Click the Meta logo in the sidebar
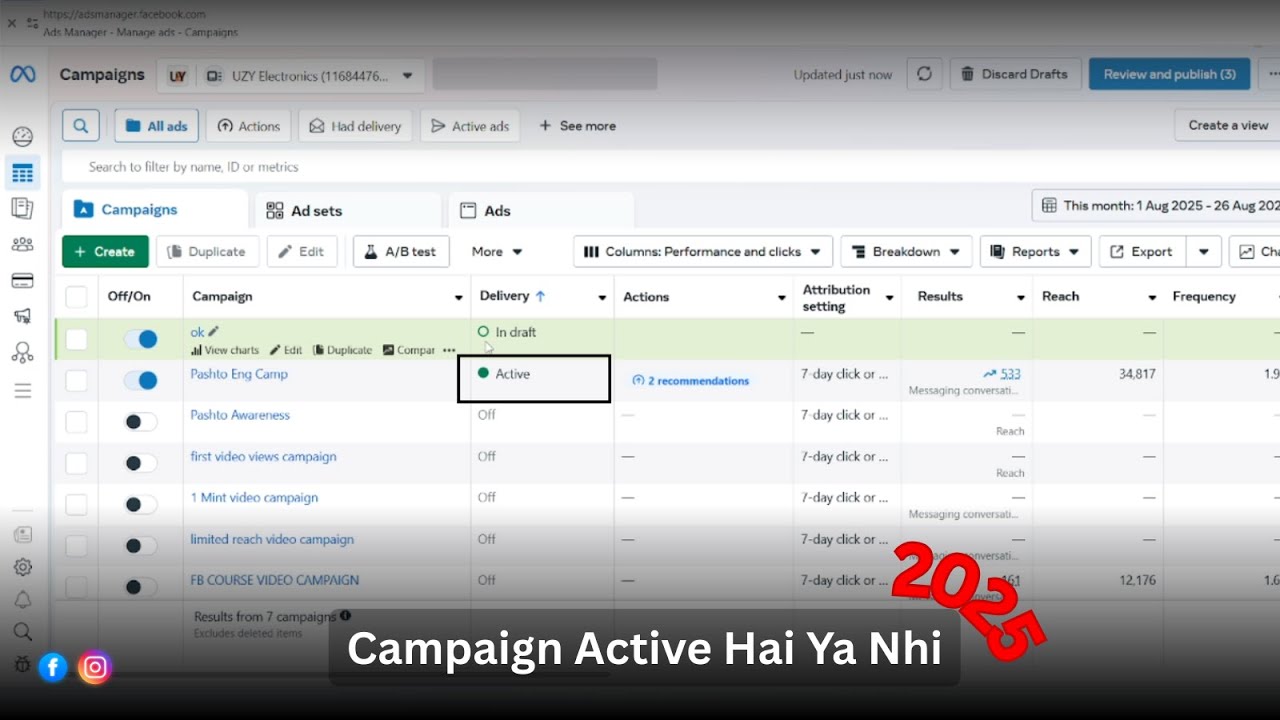The height and width of the screenshot is (720, 1280). (x=22, y=74)
